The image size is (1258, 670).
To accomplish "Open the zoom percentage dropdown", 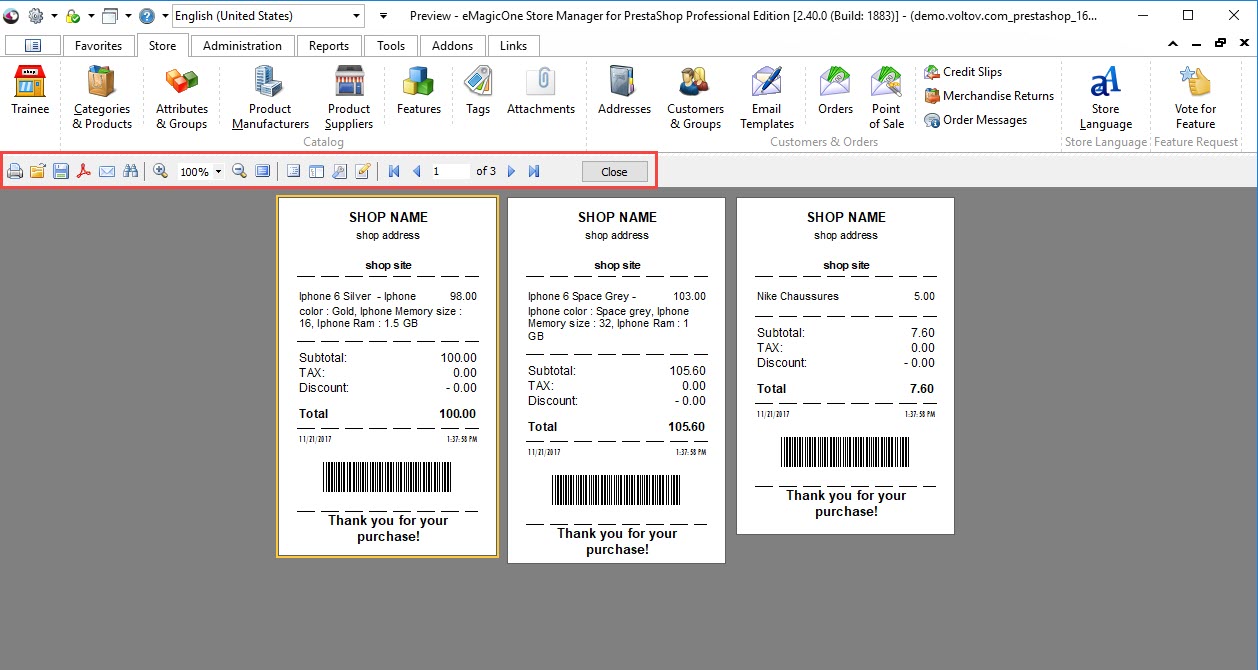I will [218, 172].
